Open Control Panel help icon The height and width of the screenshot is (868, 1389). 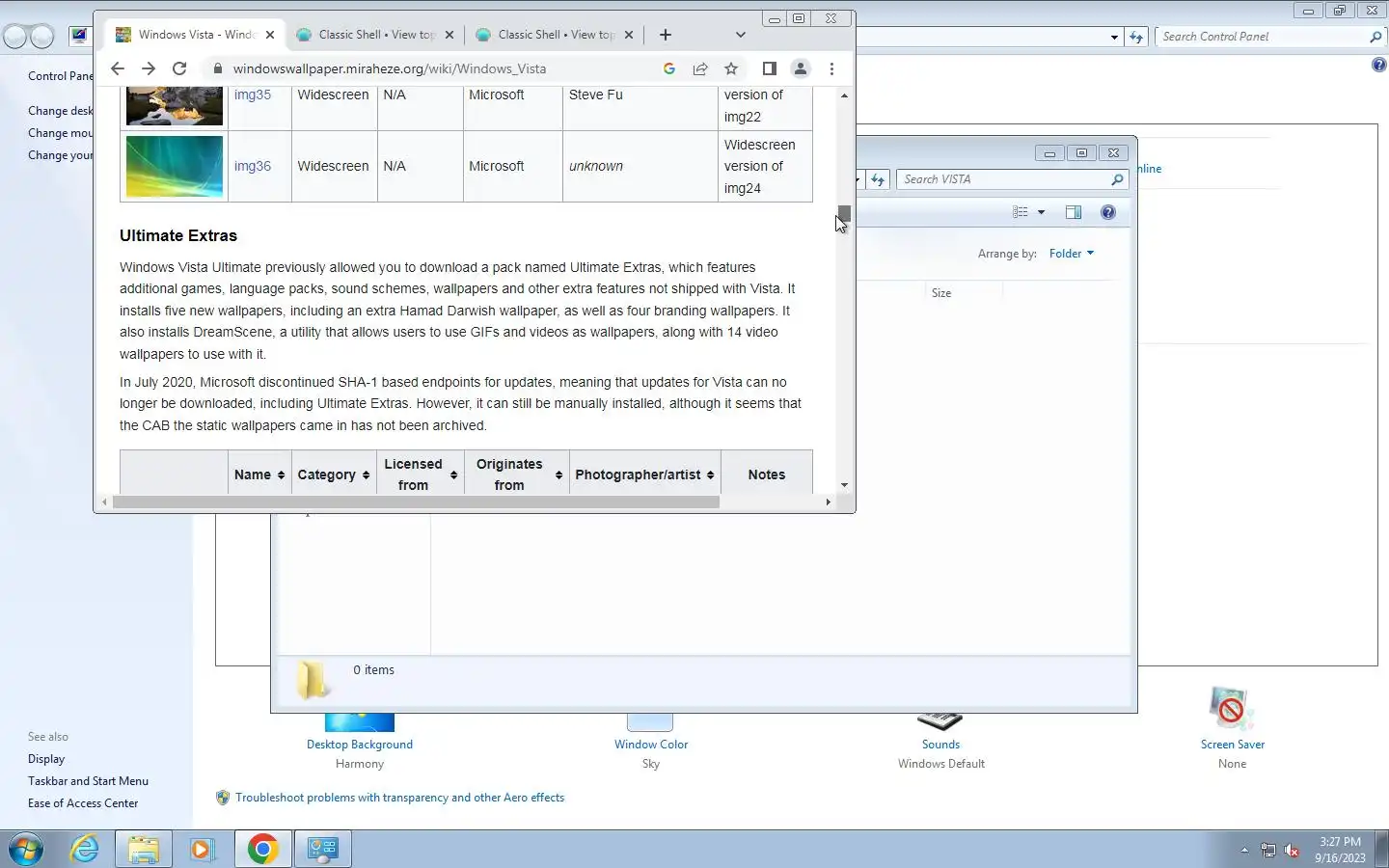pyautogui.click(x=1379, y=65)
